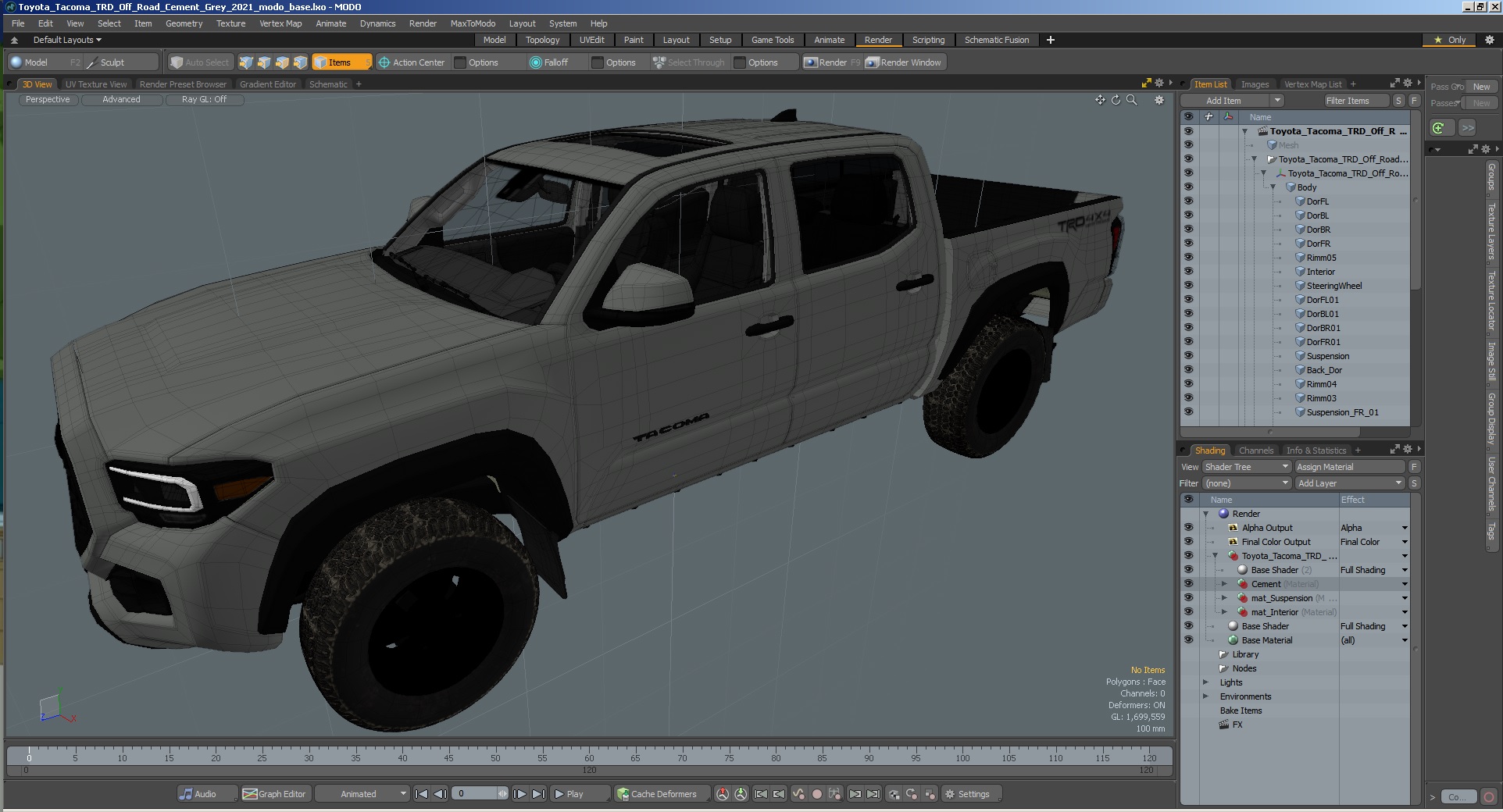The width and height of the screenshot is (1503, 812).
Task: Activate Items selection mode
Action: pos(341,62)
